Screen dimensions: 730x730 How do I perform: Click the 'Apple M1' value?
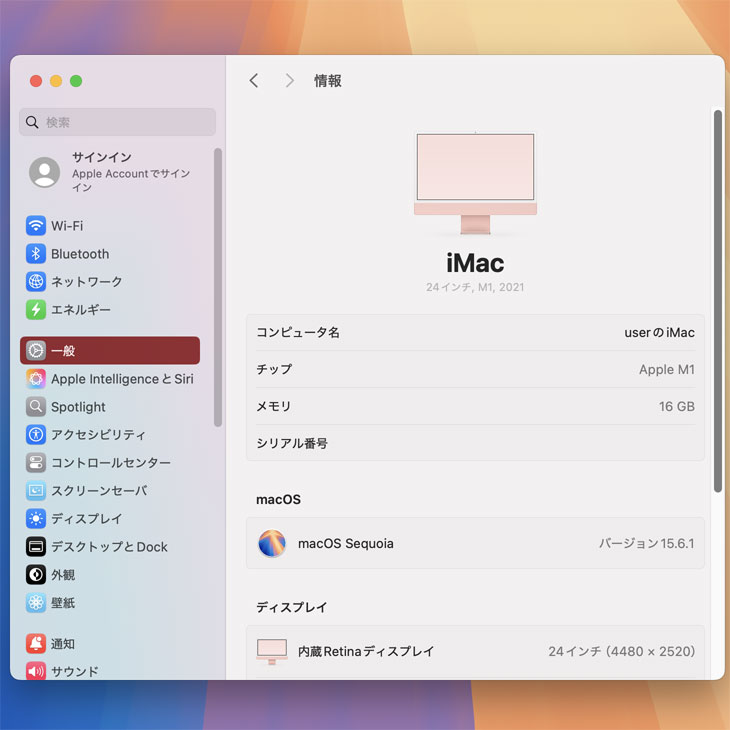(667, 369)
